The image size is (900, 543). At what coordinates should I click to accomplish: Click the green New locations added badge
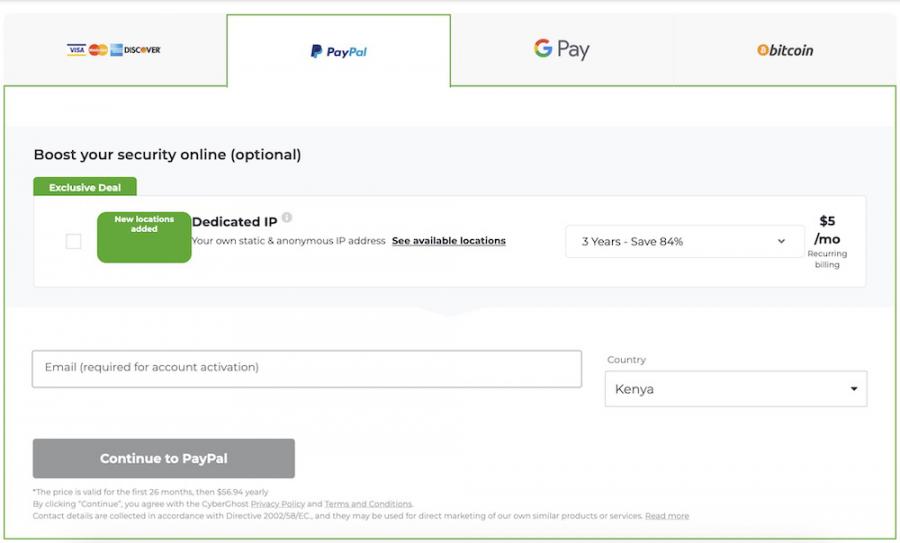coord(144,237)
